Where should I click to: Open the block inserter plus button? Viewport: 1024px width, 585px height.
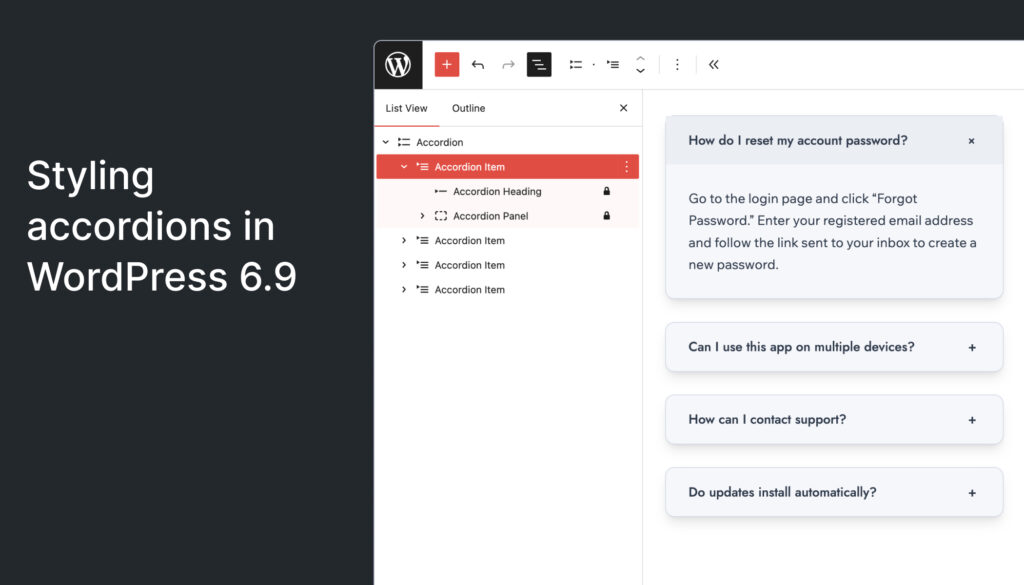pos(447,65)
